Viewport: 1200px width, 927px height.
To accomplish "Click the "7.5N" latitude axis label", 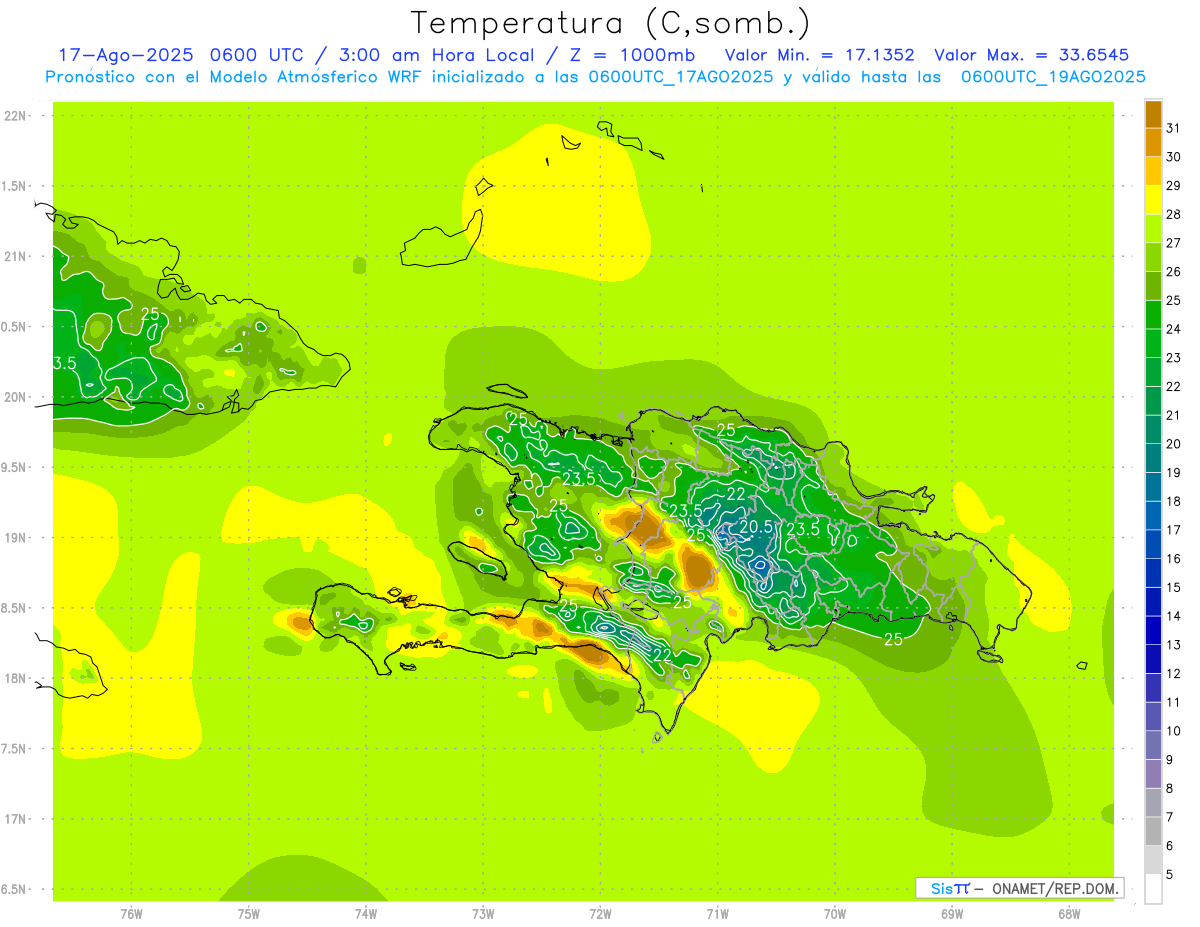I will [14, 749].
